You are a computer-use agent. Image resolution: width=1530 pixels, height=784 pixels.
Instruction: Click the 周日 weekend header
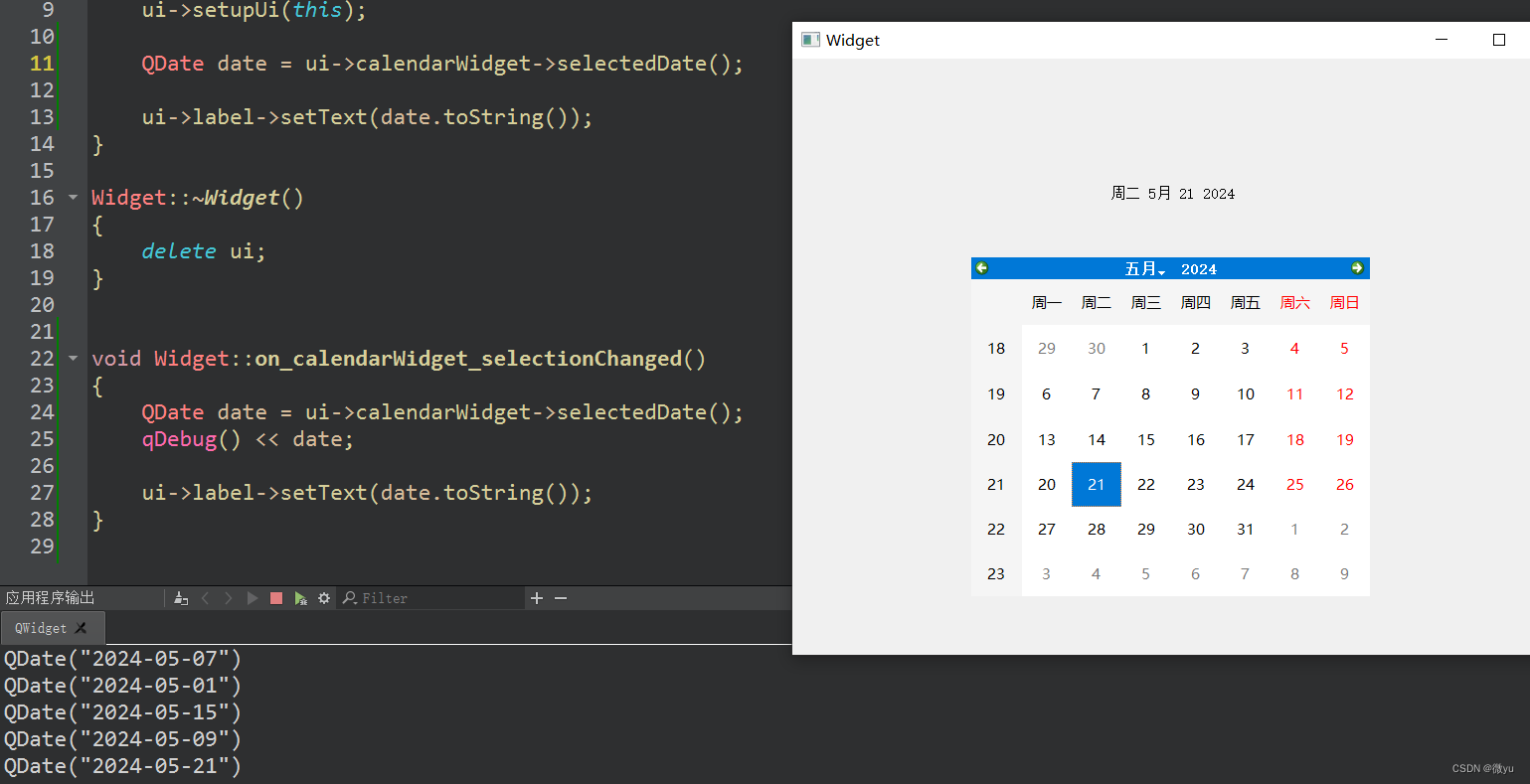click(1345, 303)
